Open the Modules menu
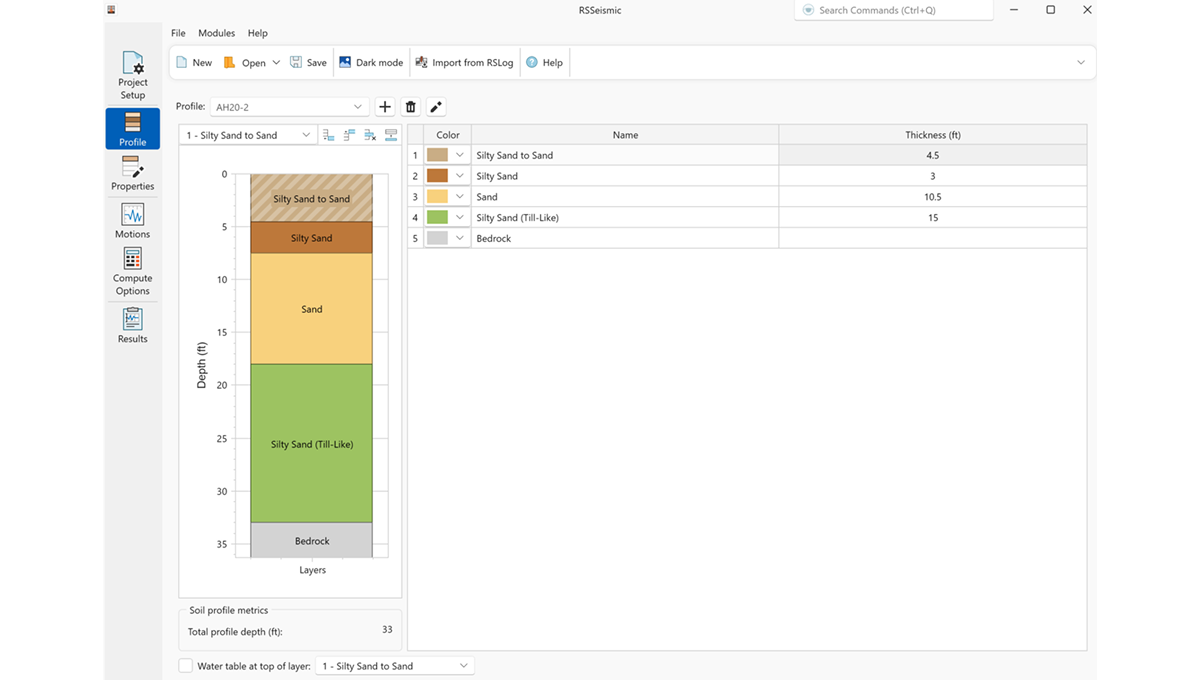The width and height of the screenshot is (1200, 680). click(216, 33)
